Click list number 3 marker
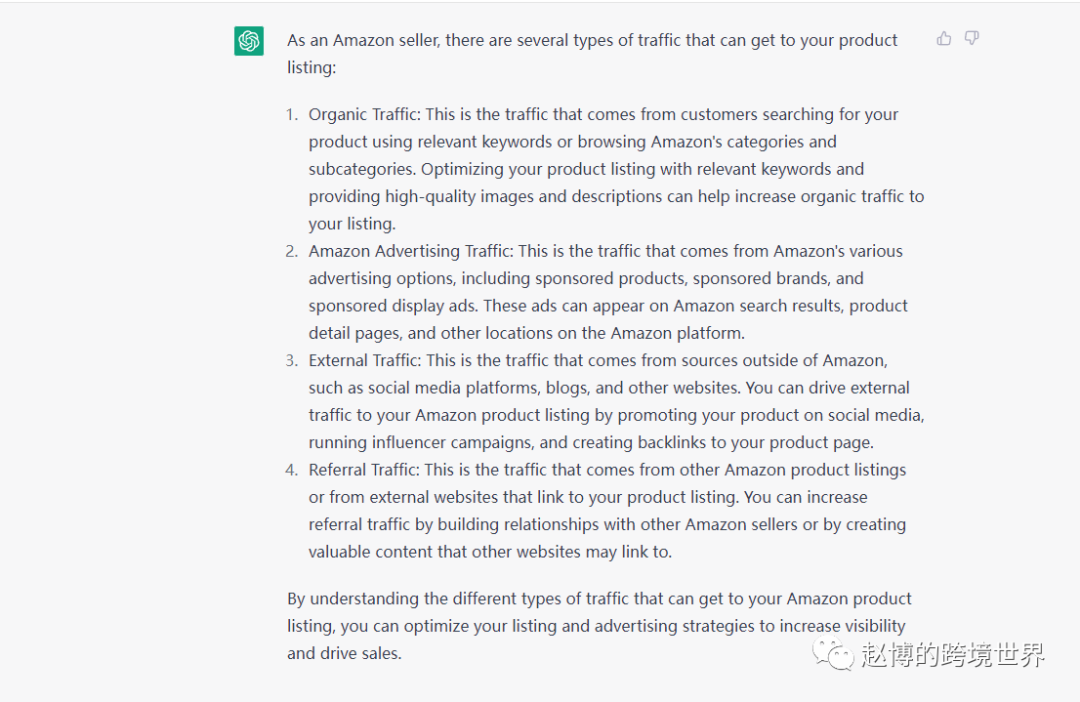This screenshot has height=702, width=1080. coord(292,360)
